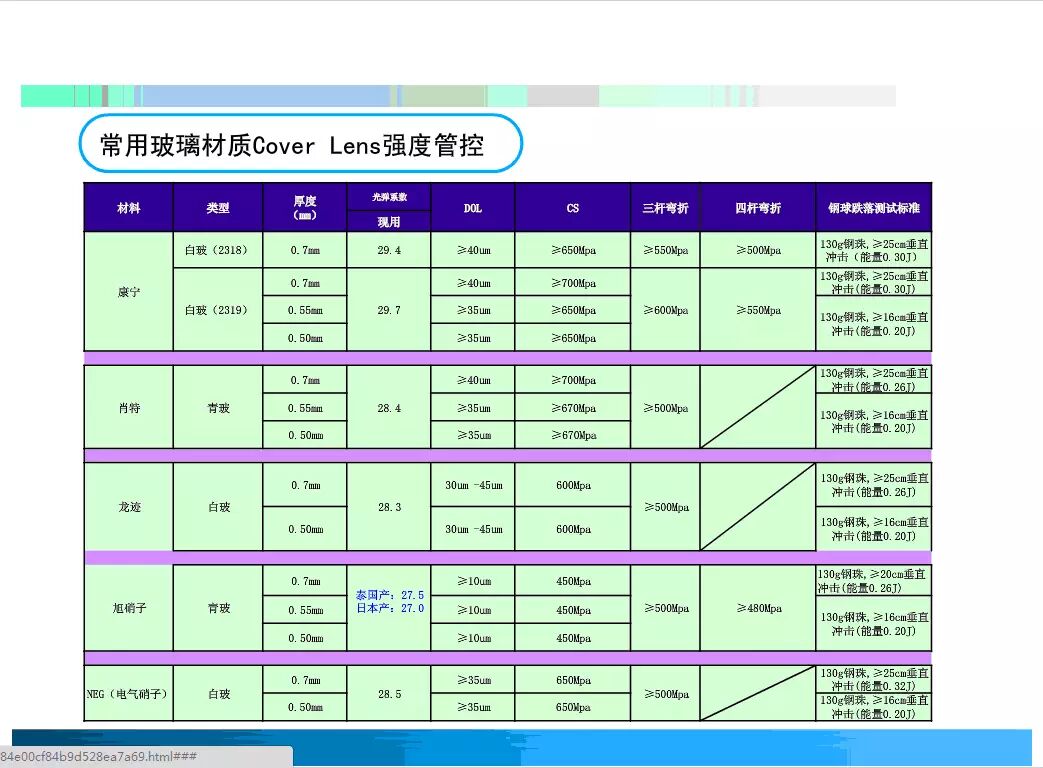
Task: Click the ≥480Mpa 四杆弯折 cell
Action: (x=758, y=608)
